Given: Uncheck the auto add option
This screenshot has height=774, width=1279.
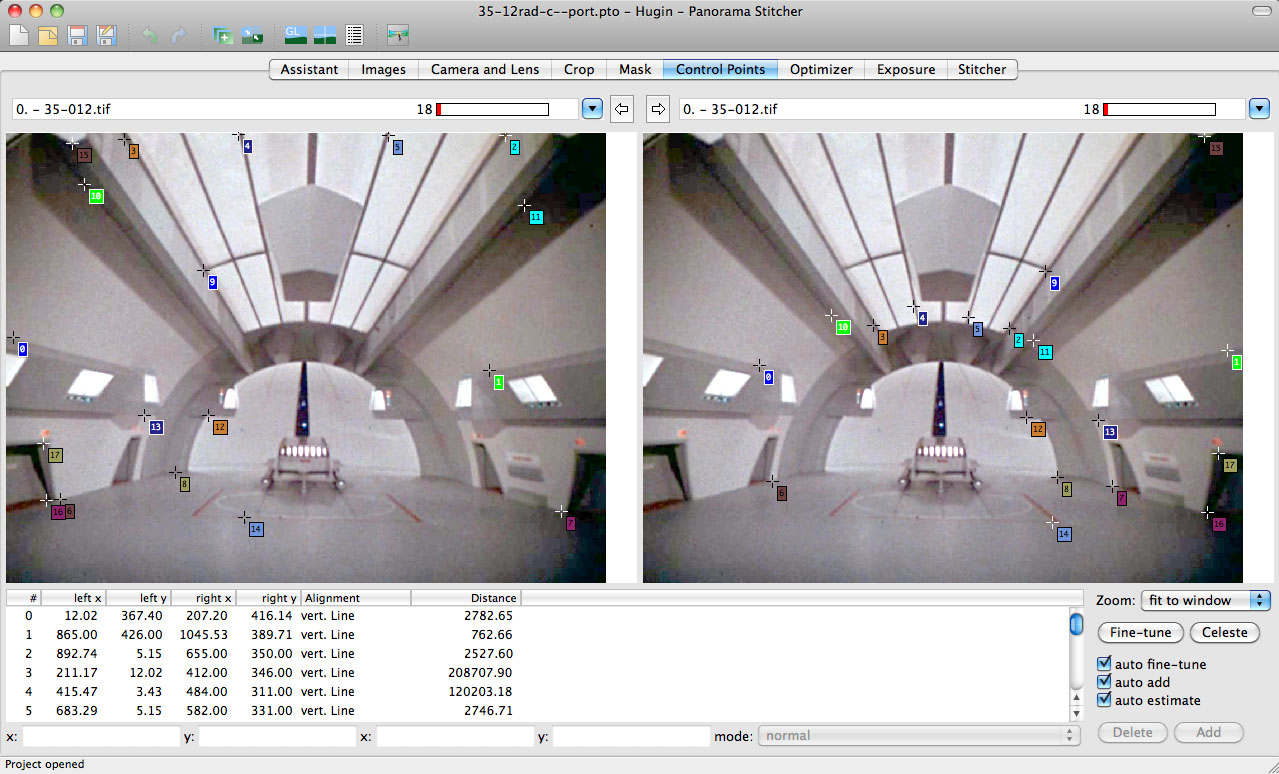Looking at the screenshot, I should point(1105,682).
